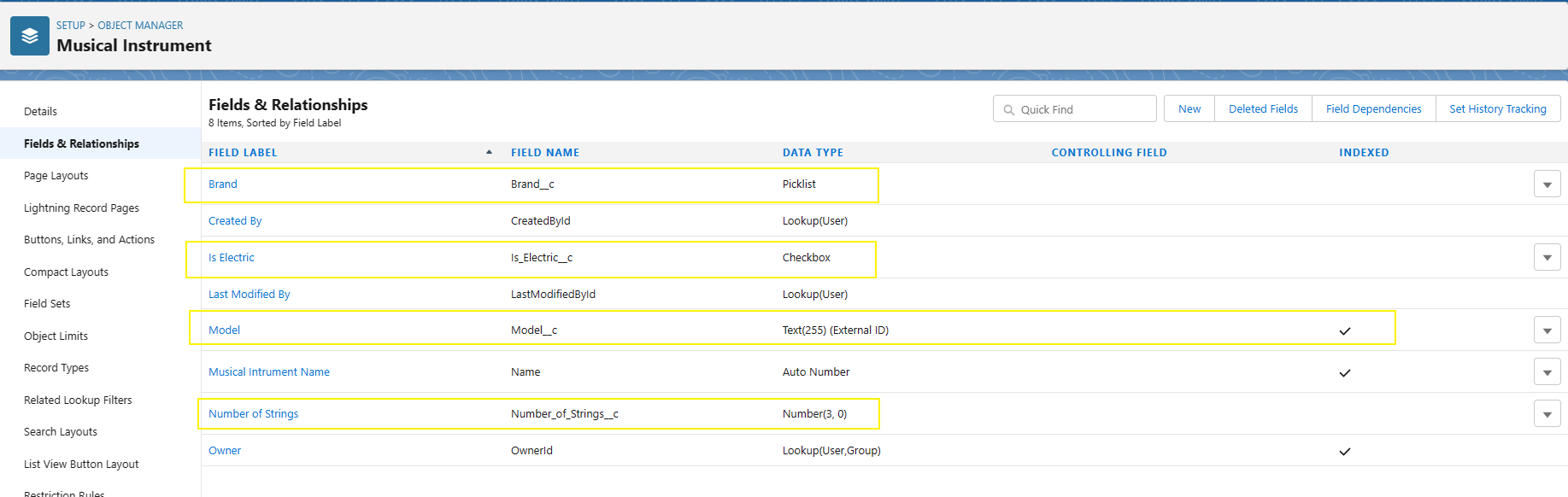The height and width of the screenshot is (497, 1568).
Task: Click the Object Manager stacked layers icon
Action: point(30,36)
